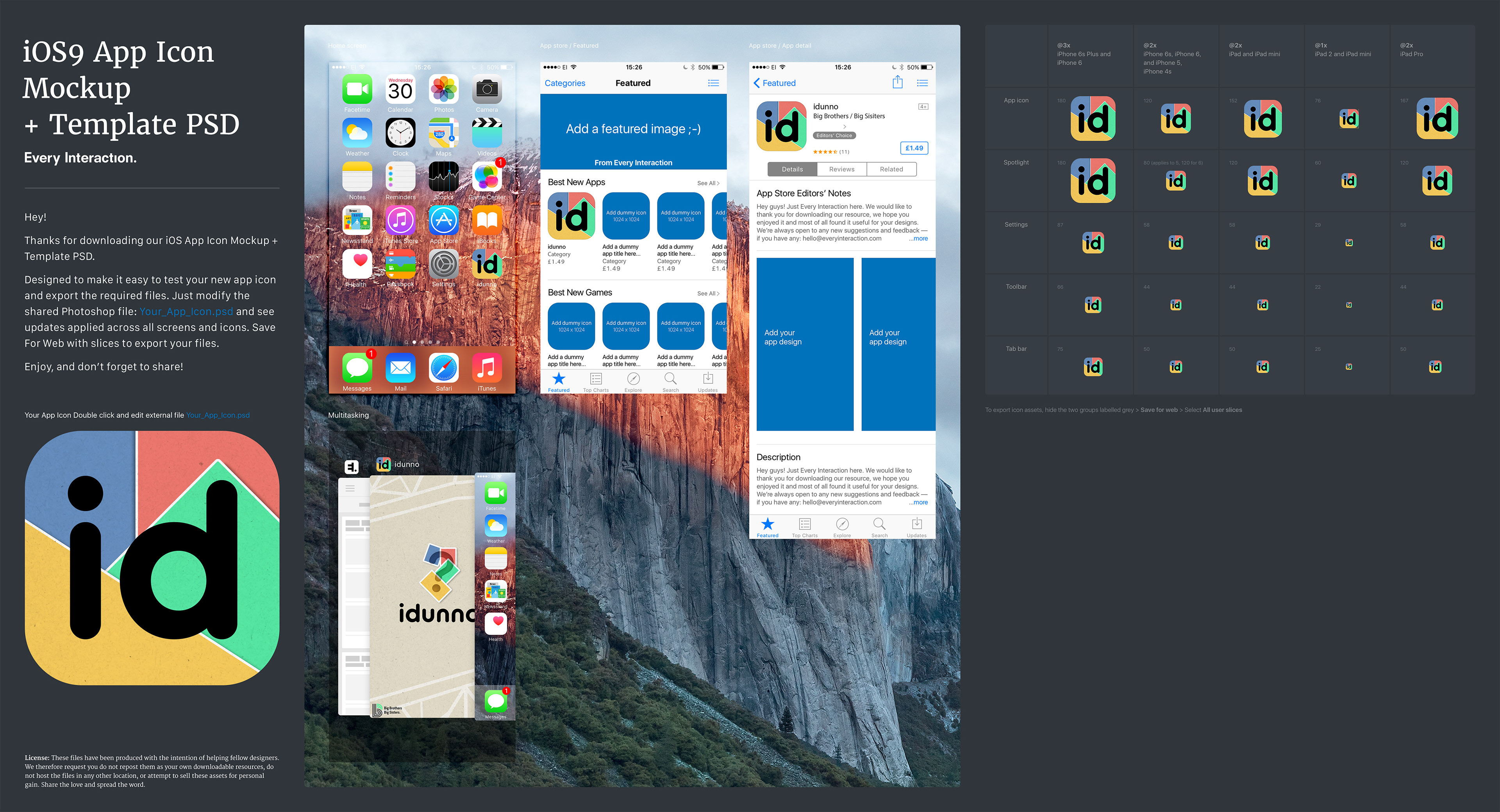Tap the star rating with 11 reviews
This screenshot has width=1500, height=812.
(x=831, y=152)
